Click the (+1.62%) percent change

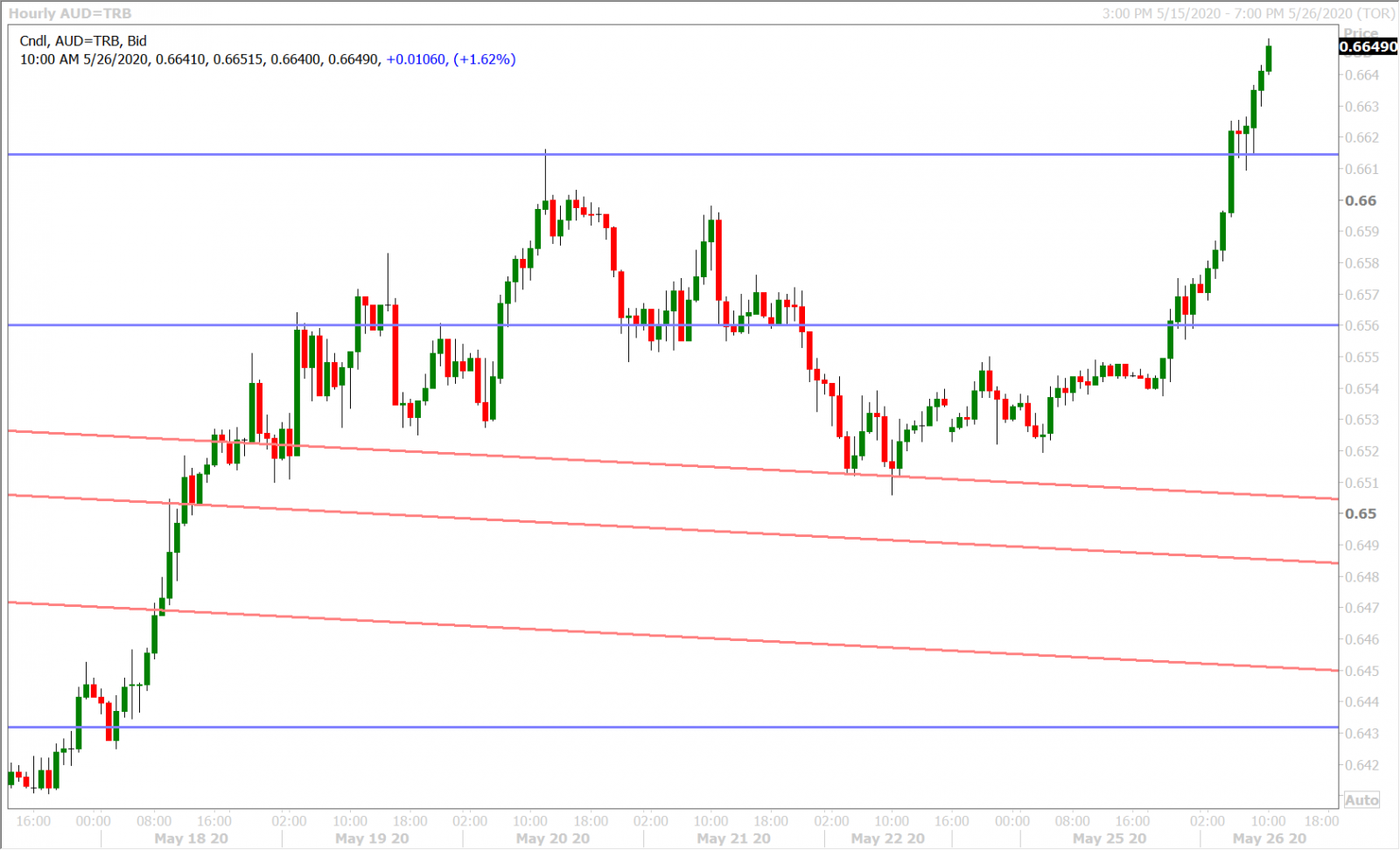pos(484,59)
